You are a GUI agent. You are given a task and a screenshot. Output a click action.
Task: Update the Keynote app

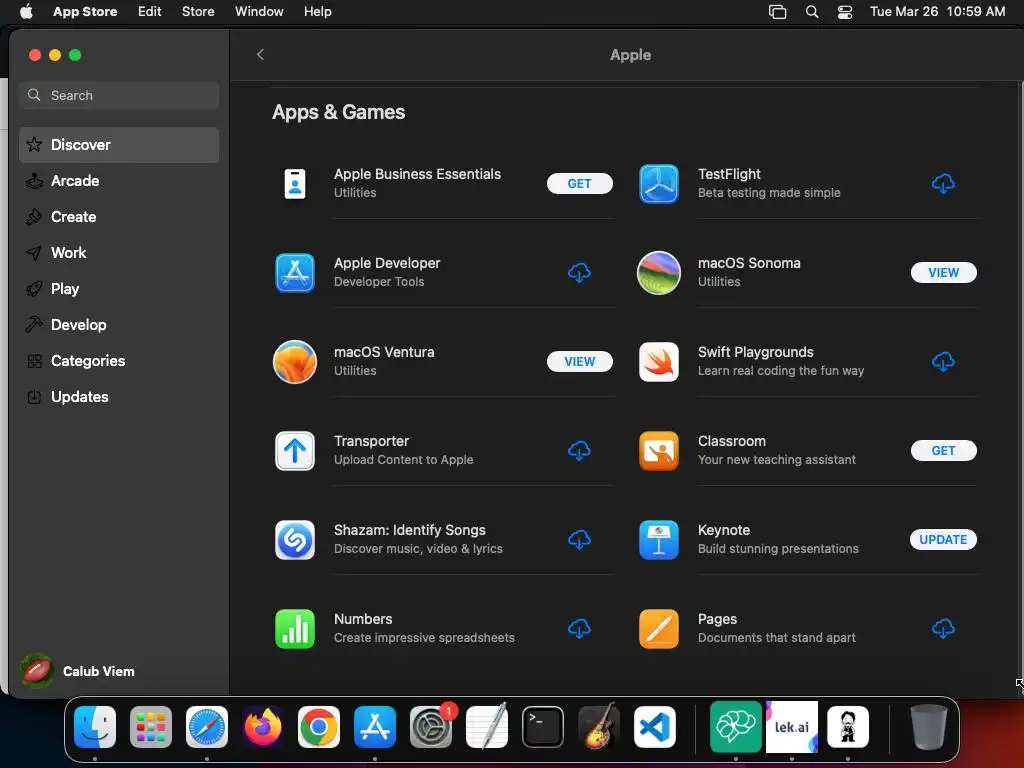point(943,539)
